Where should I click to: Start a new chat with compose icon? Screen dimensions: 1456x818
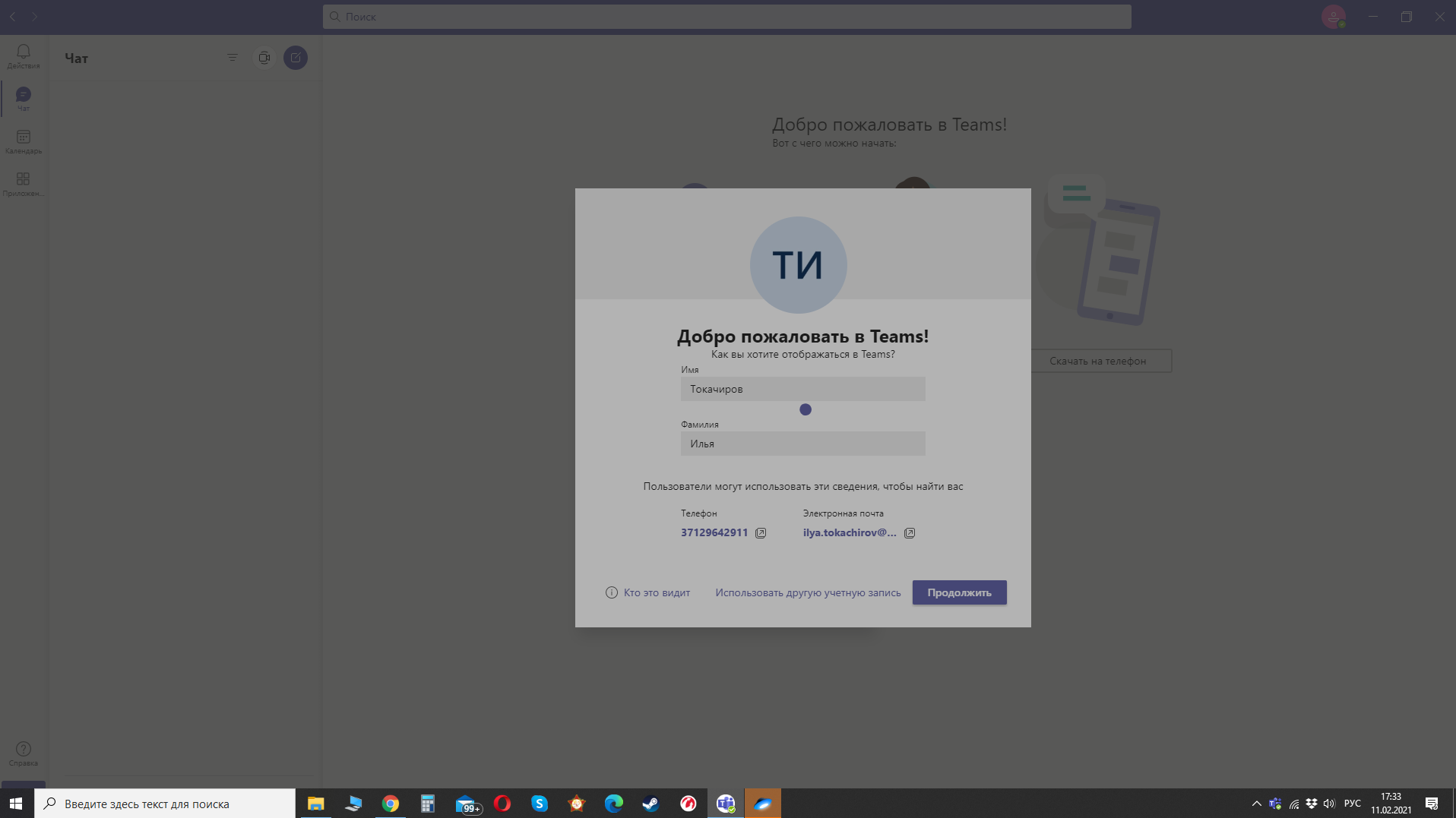(296, 58)
